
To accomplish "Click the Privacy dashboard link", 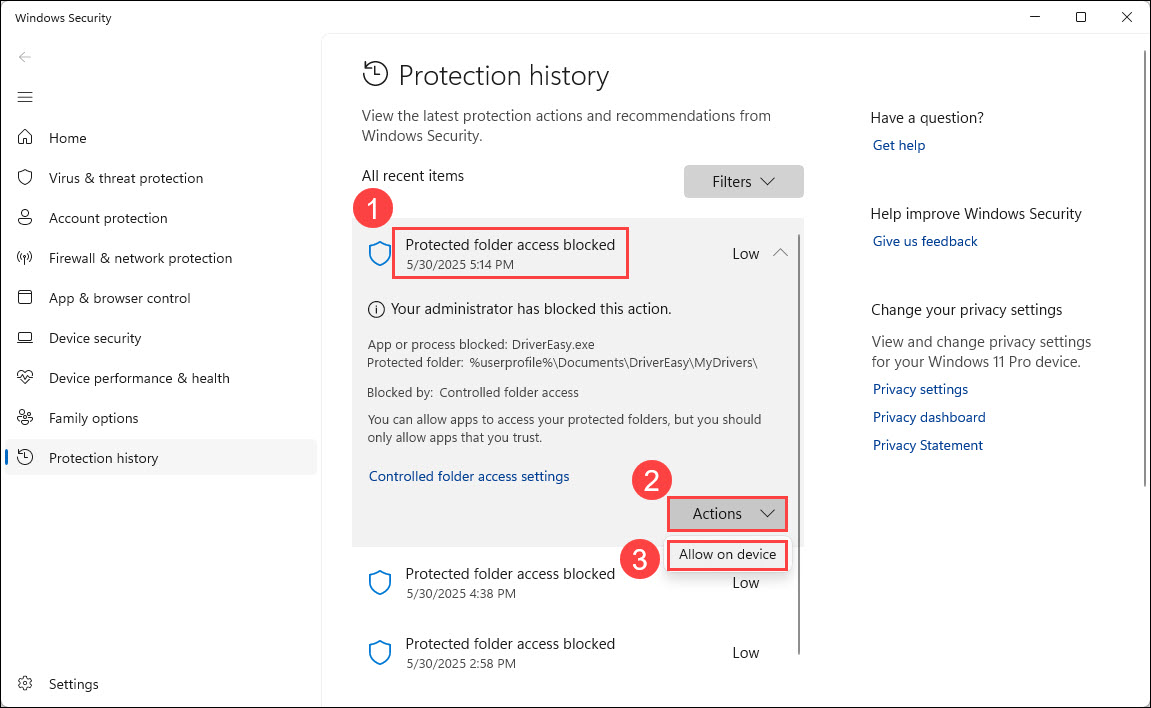I will click(x=929, y=418).
